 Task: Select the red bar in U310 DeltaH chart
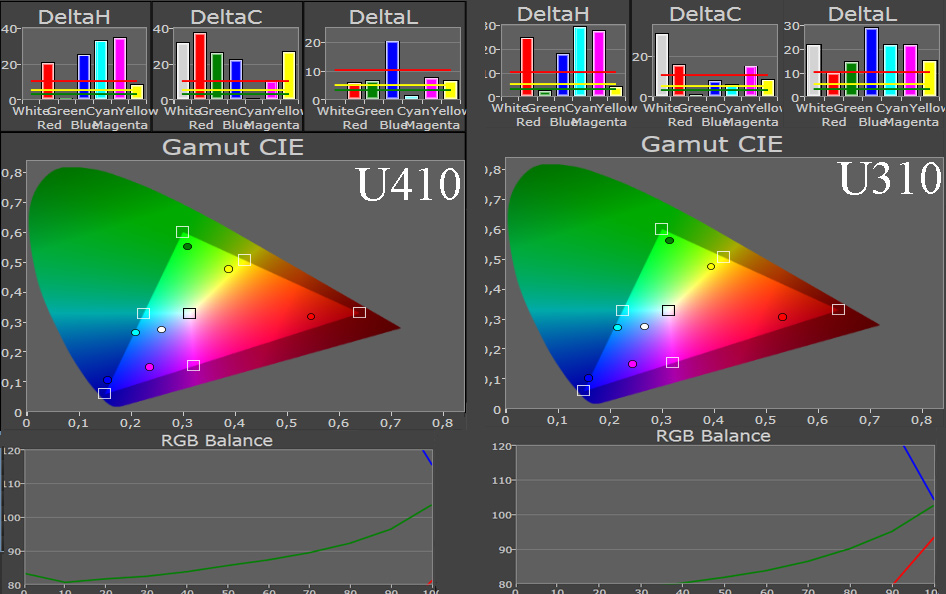point(527,67)
